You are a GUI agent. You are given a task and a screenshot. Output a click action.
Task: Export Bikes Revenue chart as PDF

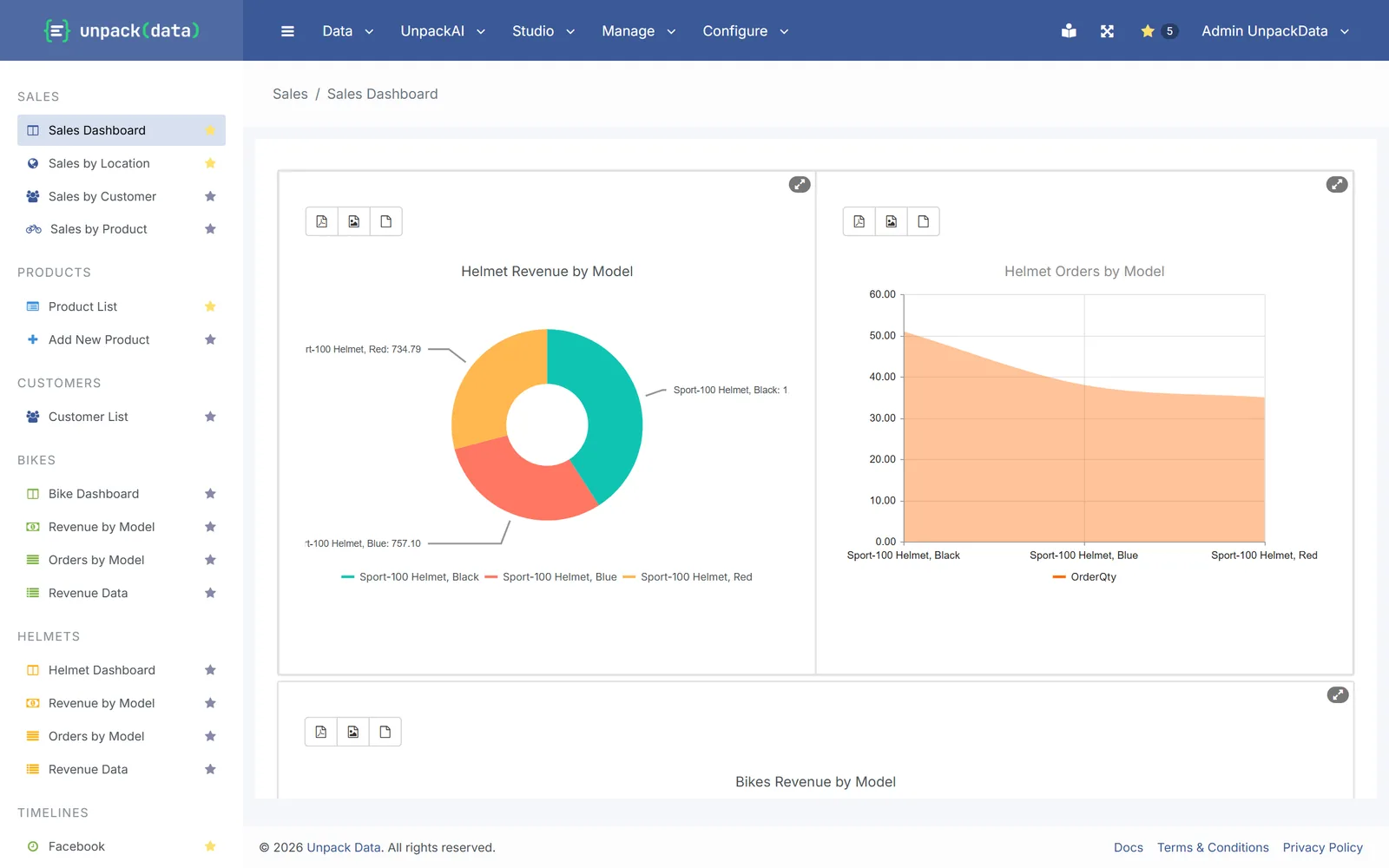(x=321, y=732)
